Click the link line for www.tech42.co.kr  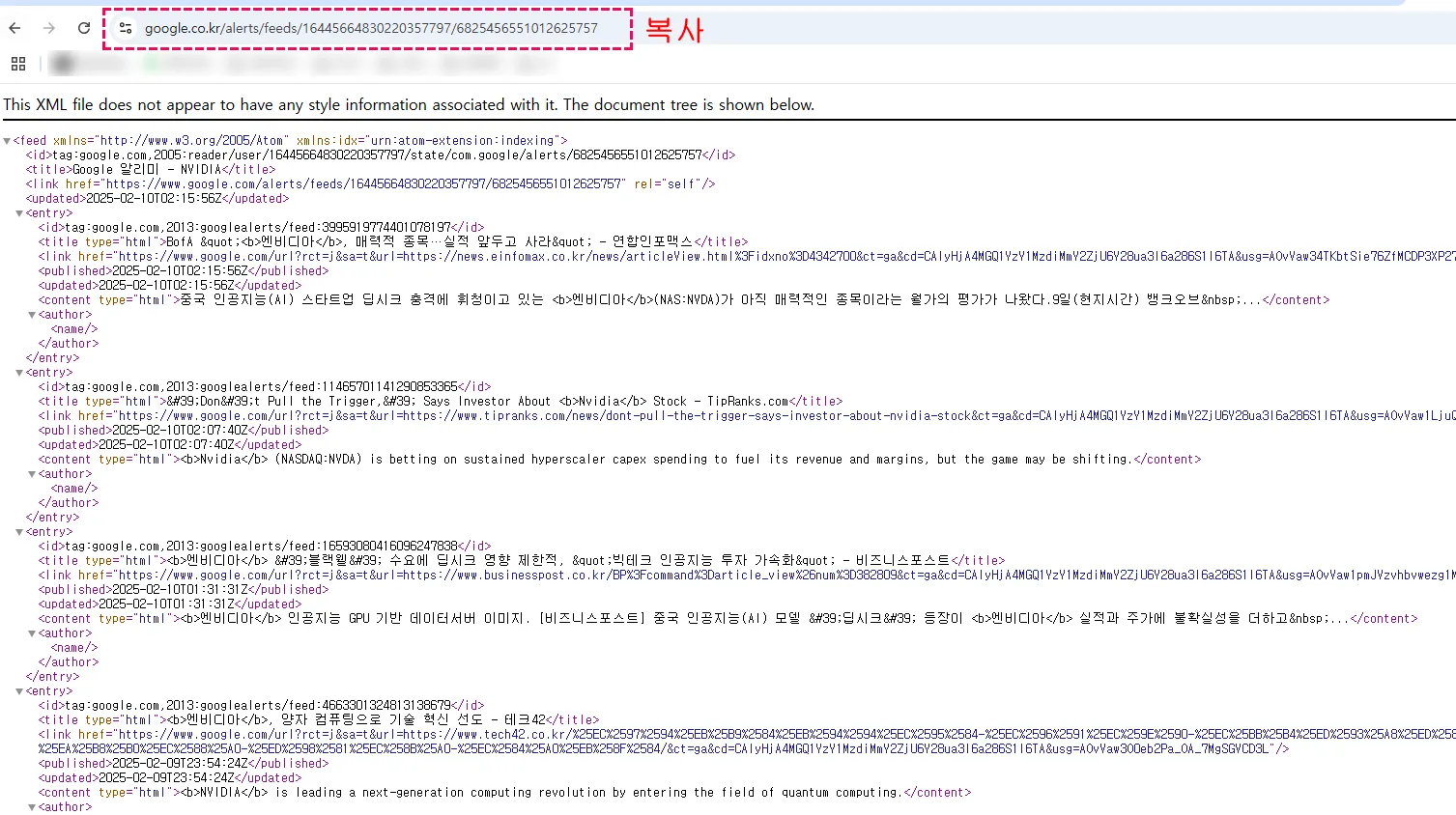point(747,742)
